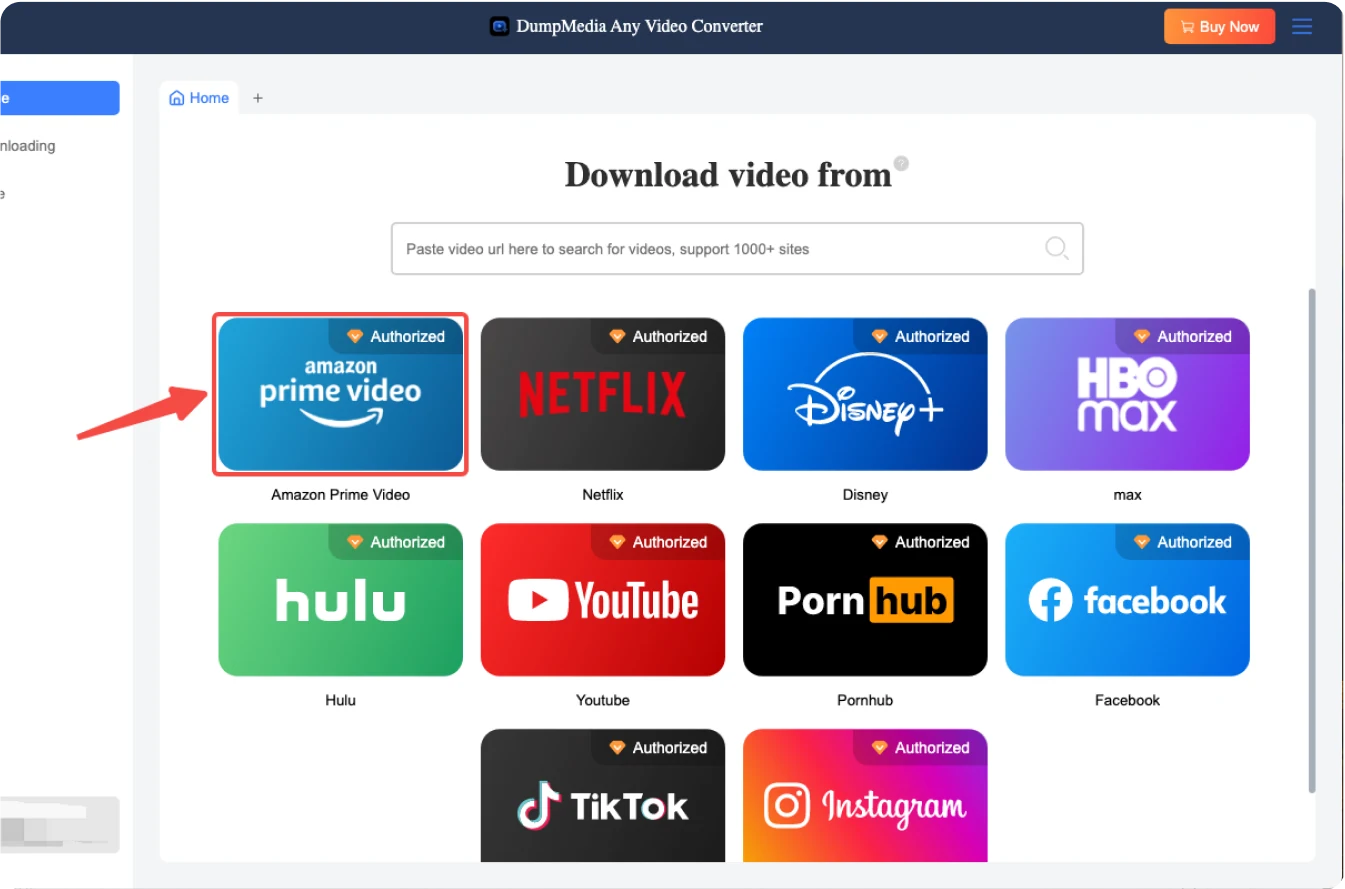Viewport: 1345px width, 889px height.
Task: Click the Authorized badge on Instagram
Action: [920, 747]
